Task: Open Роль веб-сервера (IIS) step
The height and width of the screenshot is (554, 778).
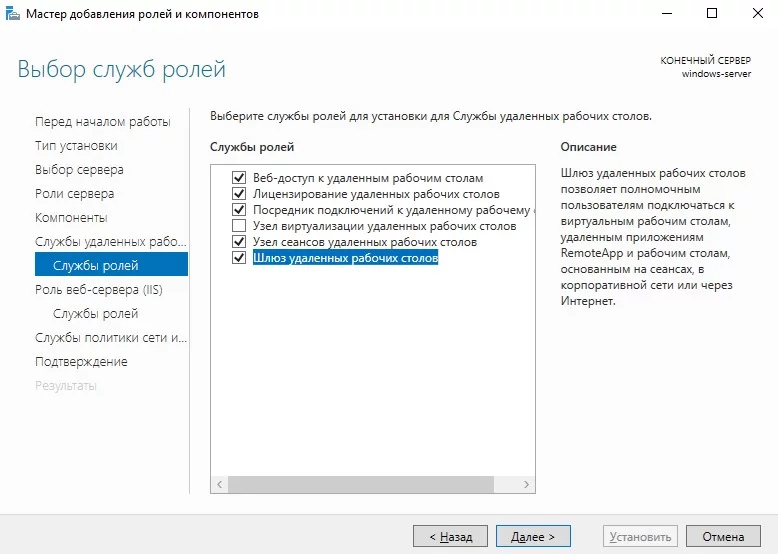Action: click(x=99, y=290)
